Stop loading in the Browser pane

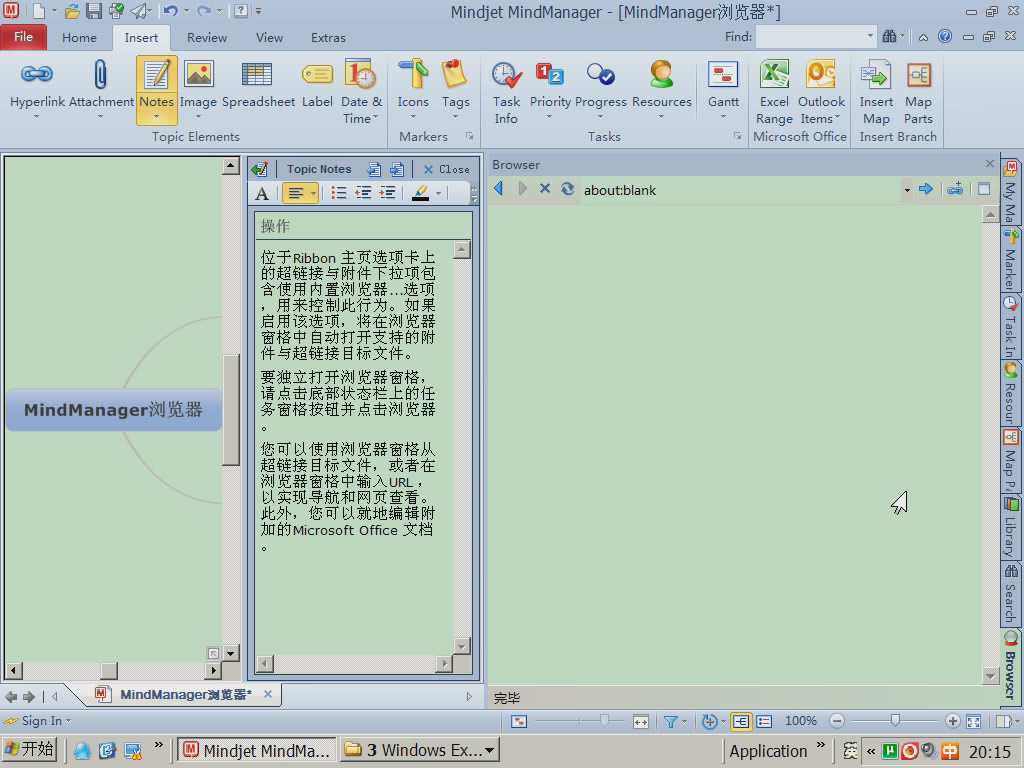pyautogui.click(x=545, y=189)
